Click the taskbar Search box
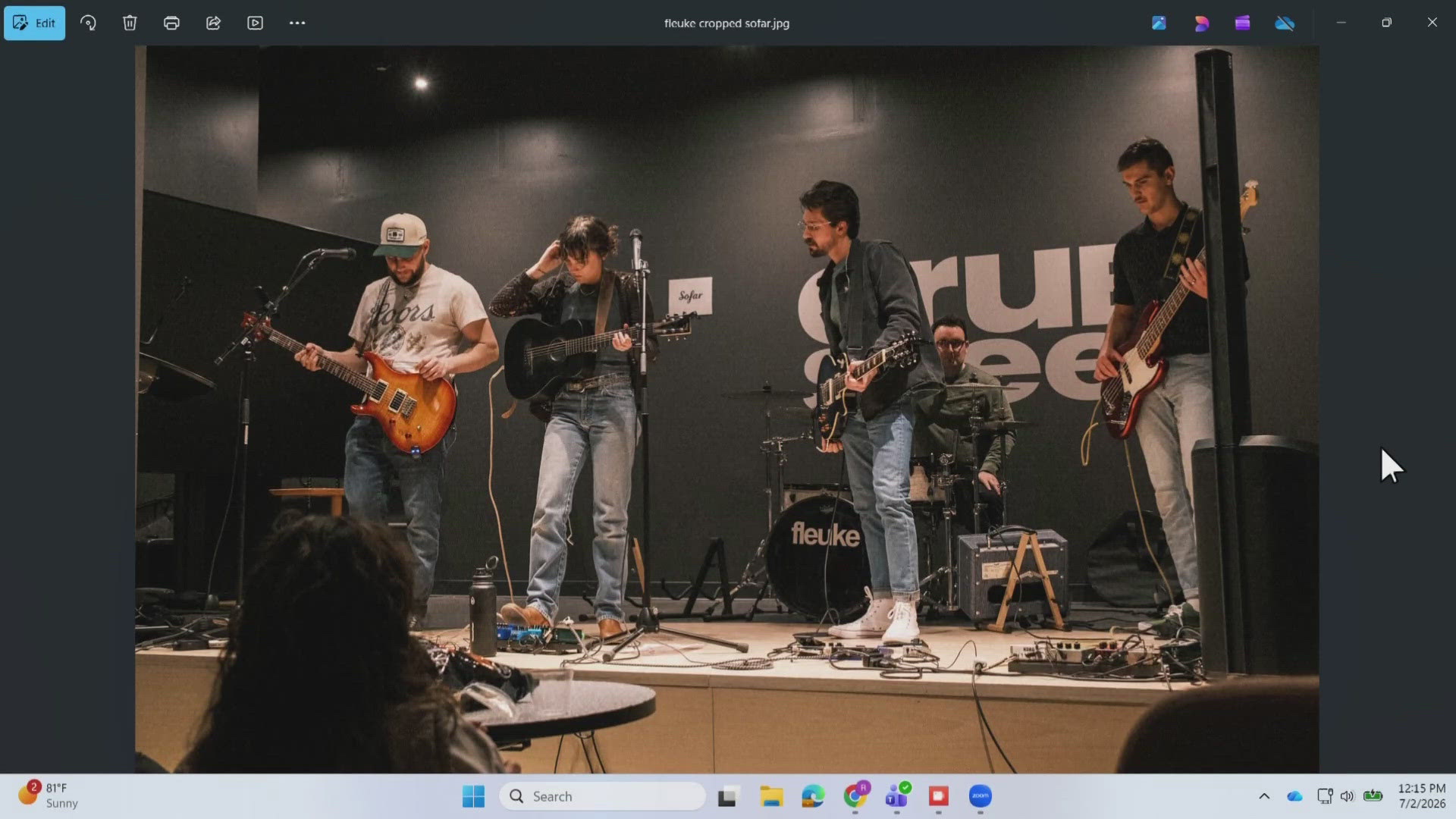The height and width of the screenshot is (819, 1456). [x=602, y=796]
